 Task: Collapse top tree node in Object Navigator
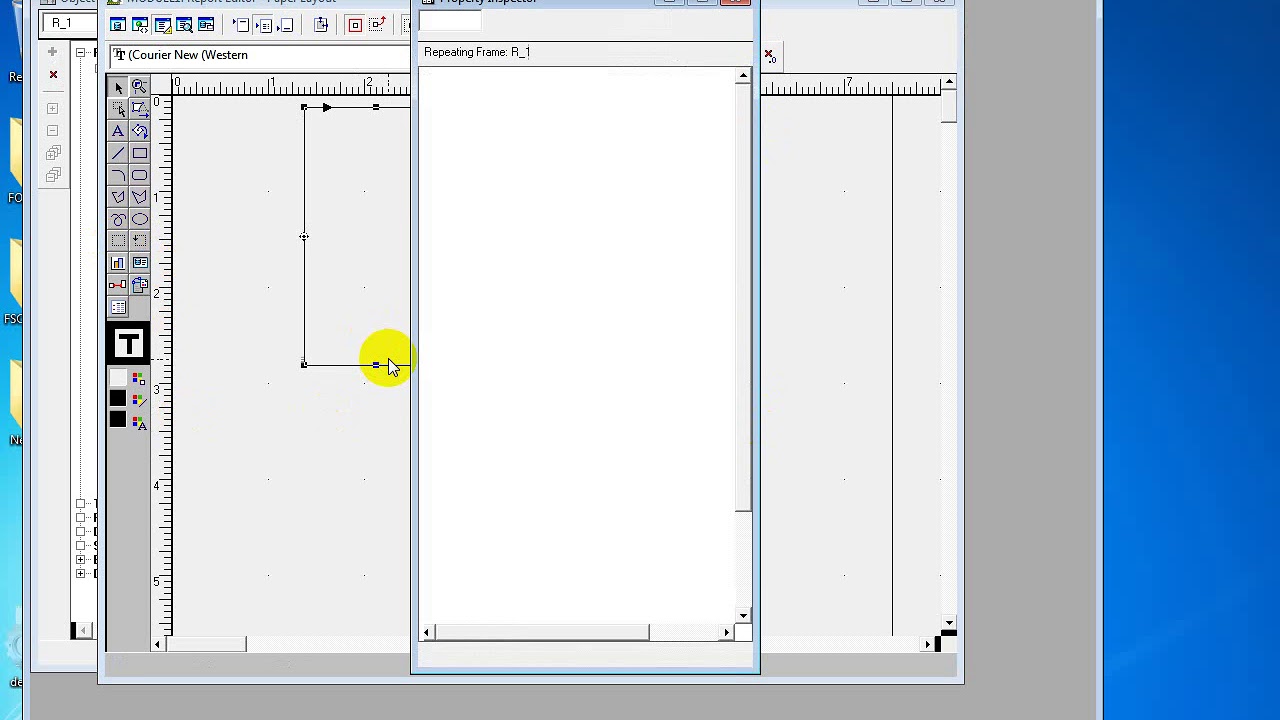pyautogui.click(x=81, y=52)
